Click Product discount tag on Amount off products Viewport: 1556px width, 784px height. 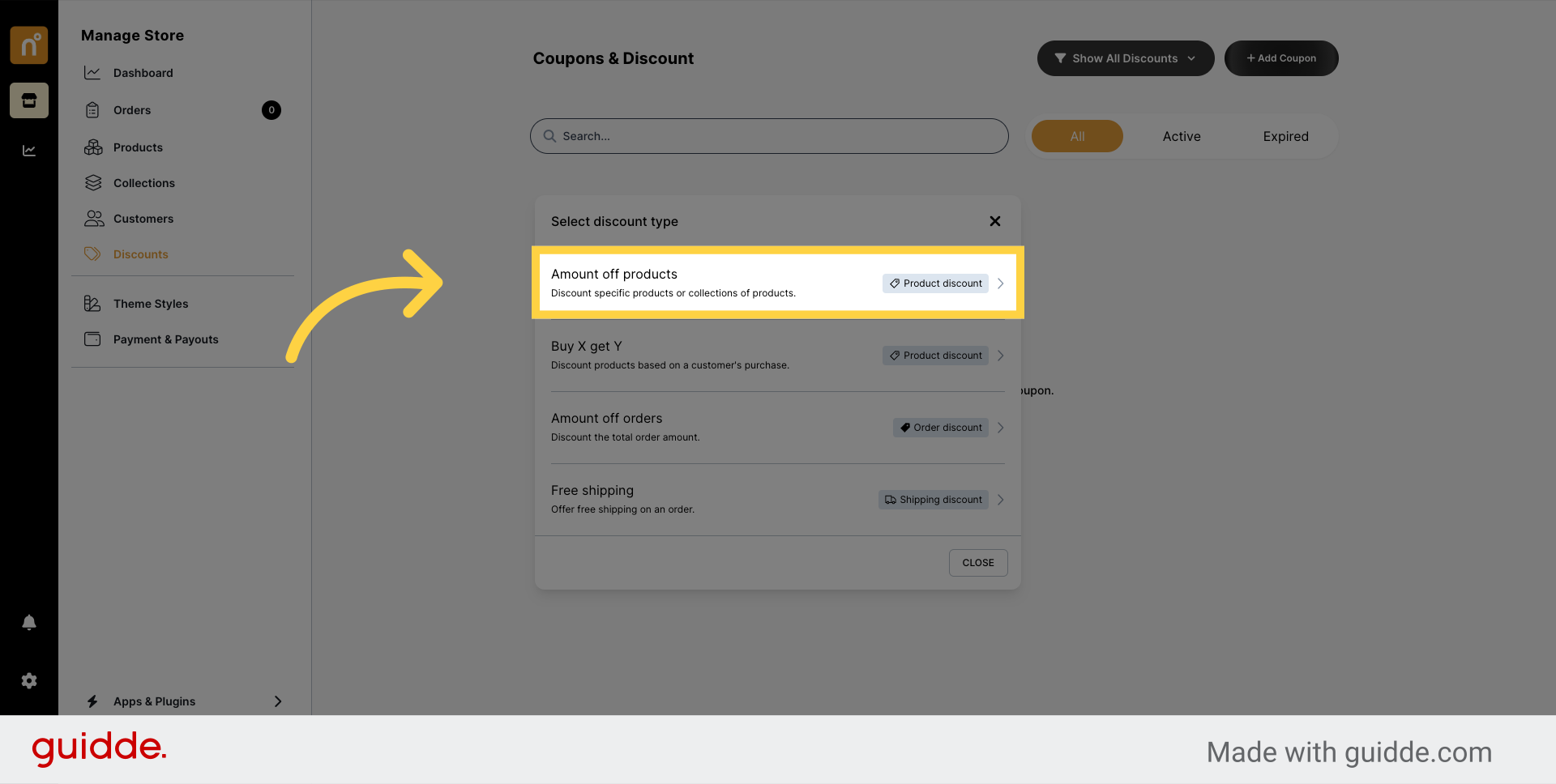point(935,283)
